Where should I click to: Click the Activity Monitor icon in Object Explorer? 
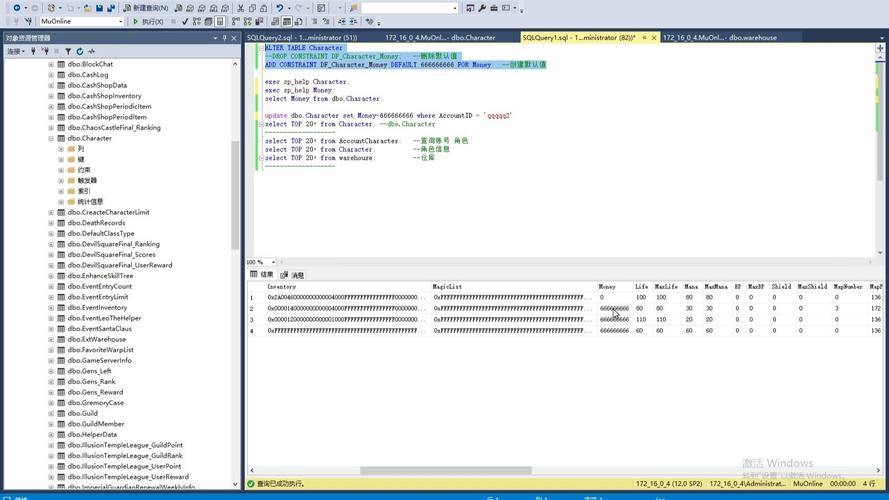[91, 51]
